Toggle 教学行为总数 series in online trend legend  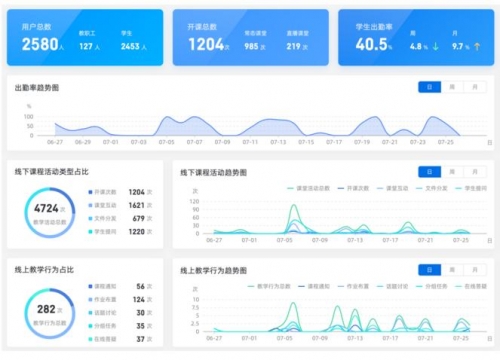269,286
